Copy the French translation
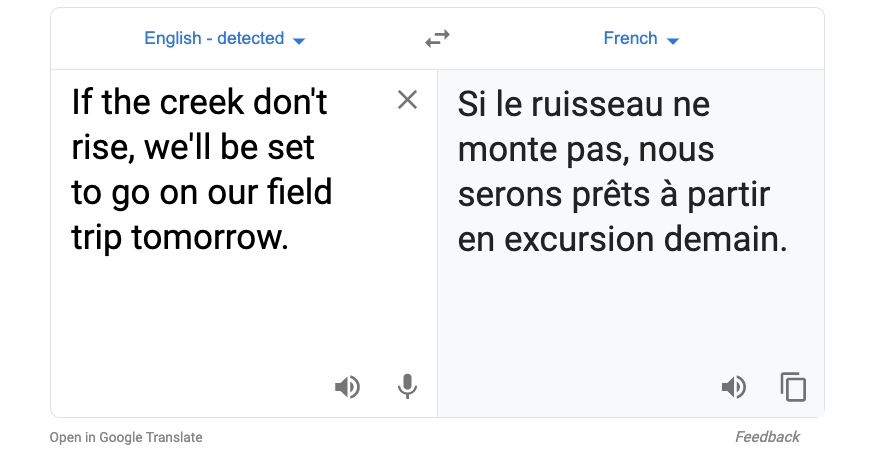Viewport: 886px width, 465px height. tap(793, 387)
